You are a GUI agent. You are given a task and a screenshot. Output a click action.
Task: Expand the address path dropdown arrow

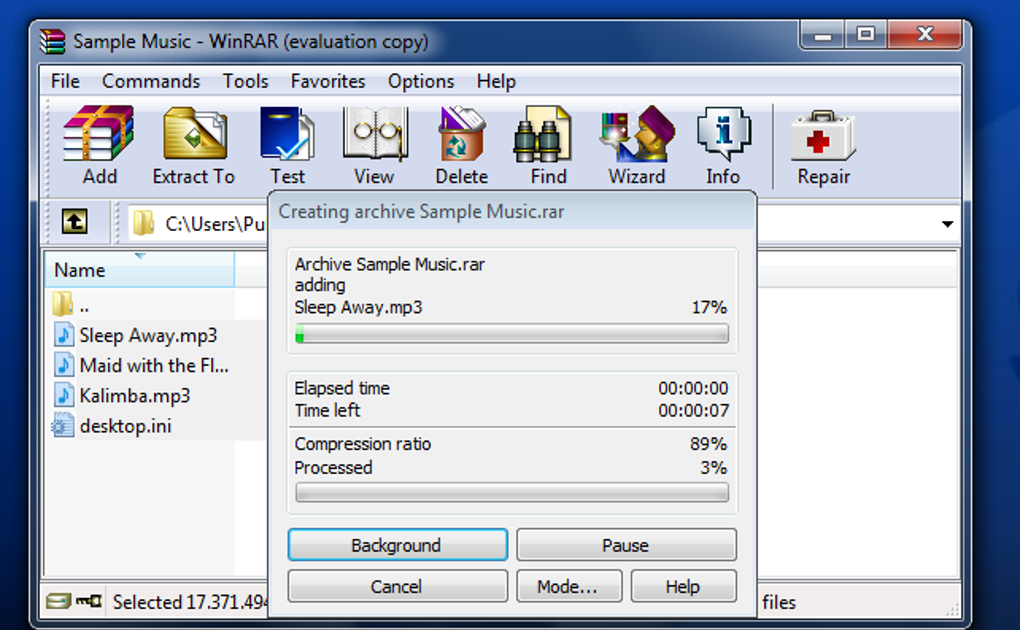(x=947, y=224)
